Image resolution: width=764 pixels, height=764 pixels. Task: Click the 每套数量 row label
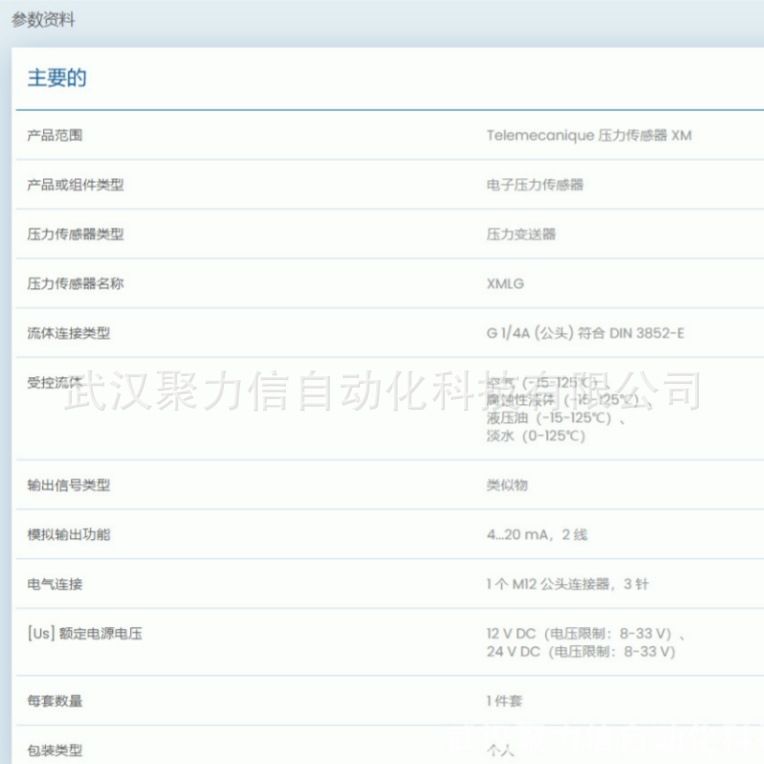(55, 701)
